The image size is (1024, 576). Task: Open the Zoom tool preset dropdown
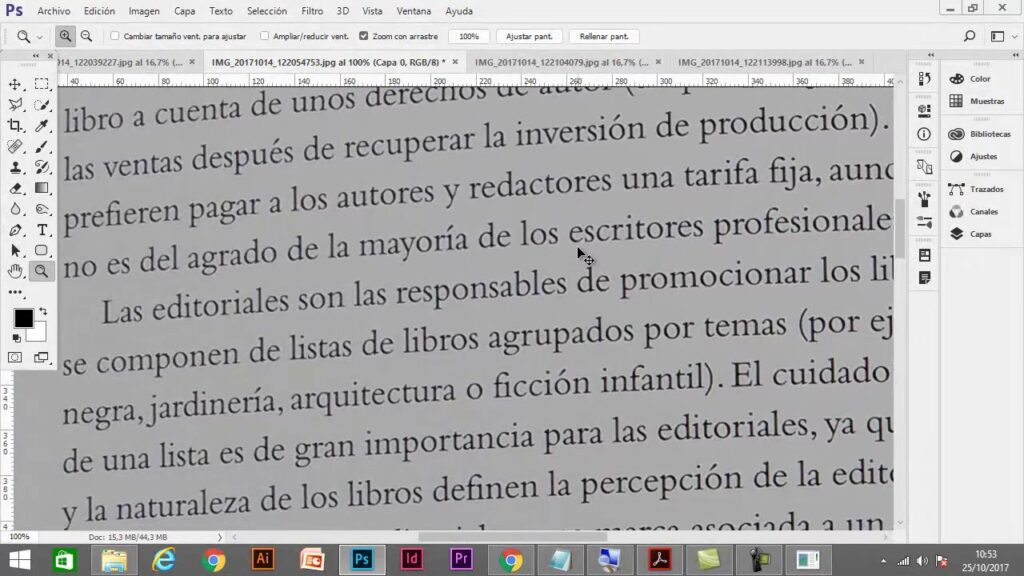click(29, 36)
